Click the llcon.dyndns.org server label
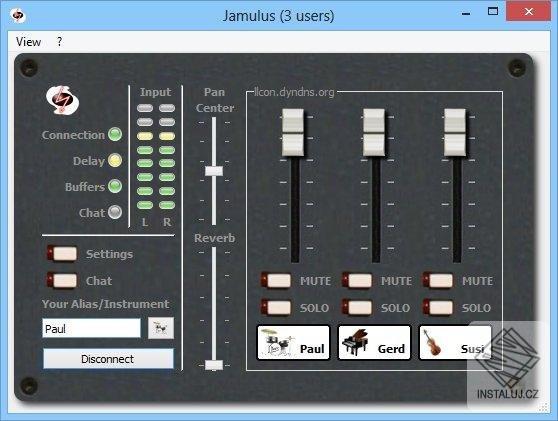The height and width of the screenshot is (421, 558). (x=294, y=92)
